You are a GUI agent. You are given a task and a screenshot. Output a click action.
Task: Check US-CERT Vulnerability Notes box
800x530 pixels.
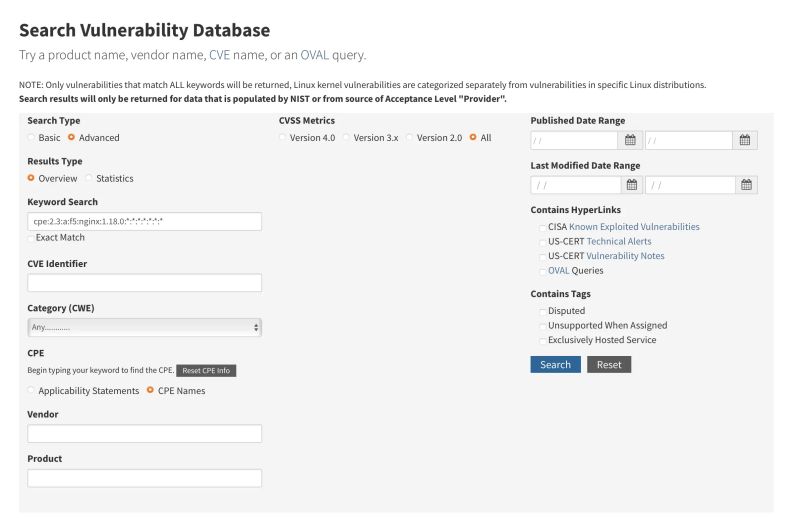(542, 257)
